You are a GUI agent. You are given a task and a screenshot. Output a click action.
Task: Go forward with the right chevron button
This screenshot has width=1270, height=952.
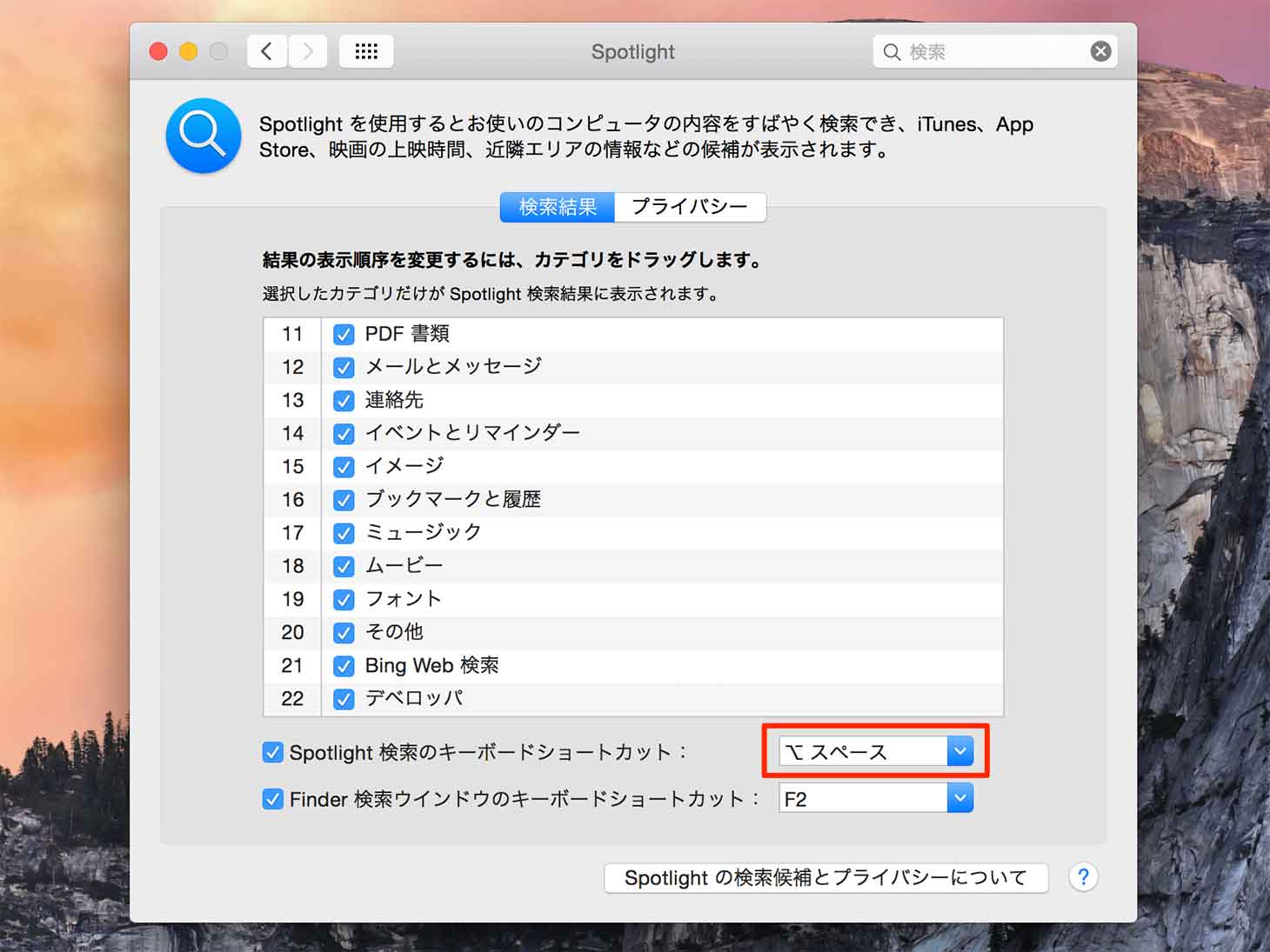coord(307,51)
